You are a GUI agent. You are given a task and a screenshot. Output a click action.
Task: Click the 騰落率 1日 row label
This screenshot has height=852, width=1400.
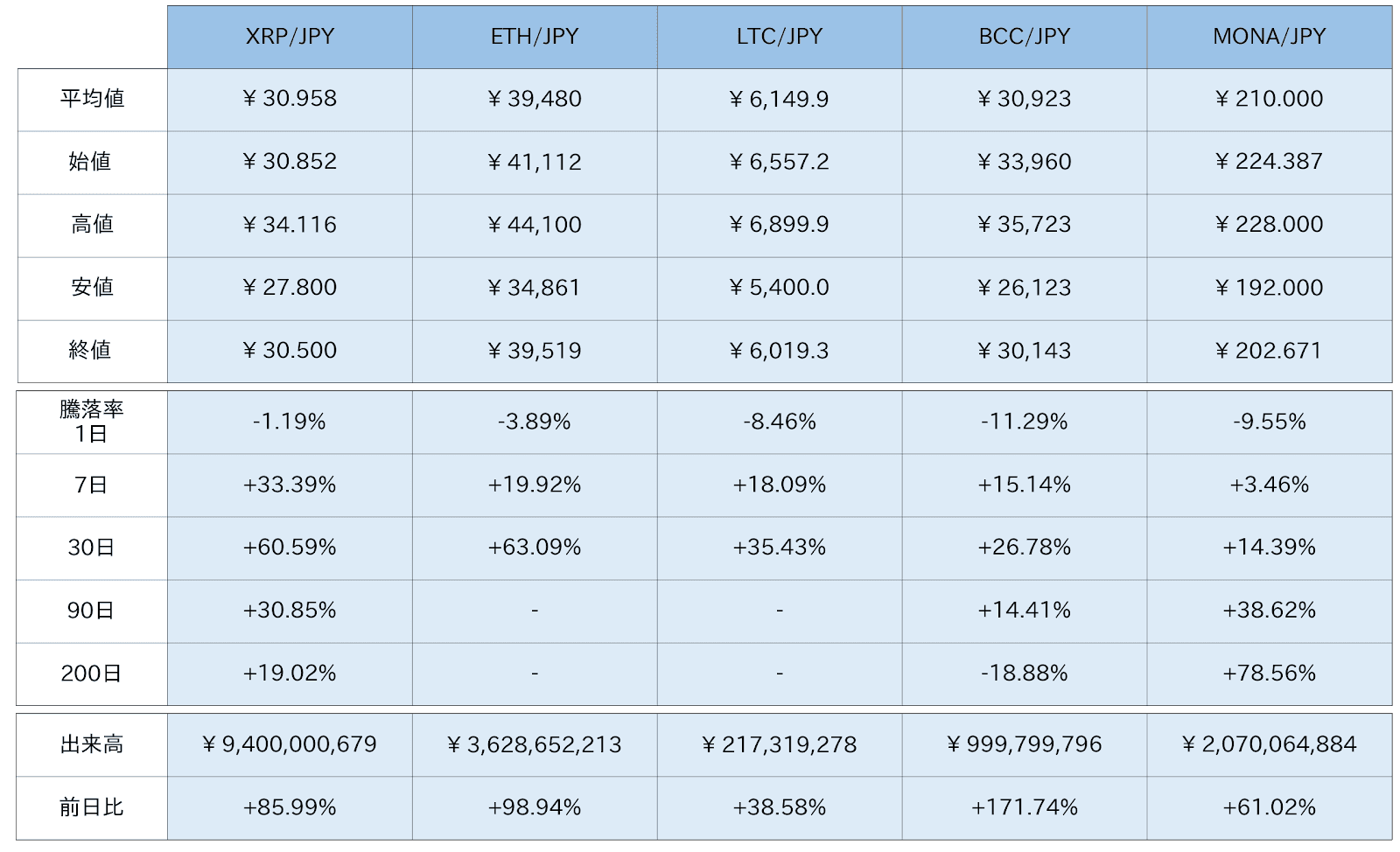tap(92, 422)
